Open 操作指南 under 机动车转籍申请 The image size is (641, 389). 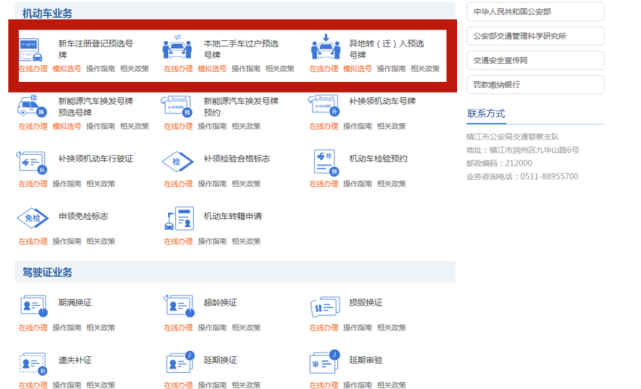coord(212,241)
